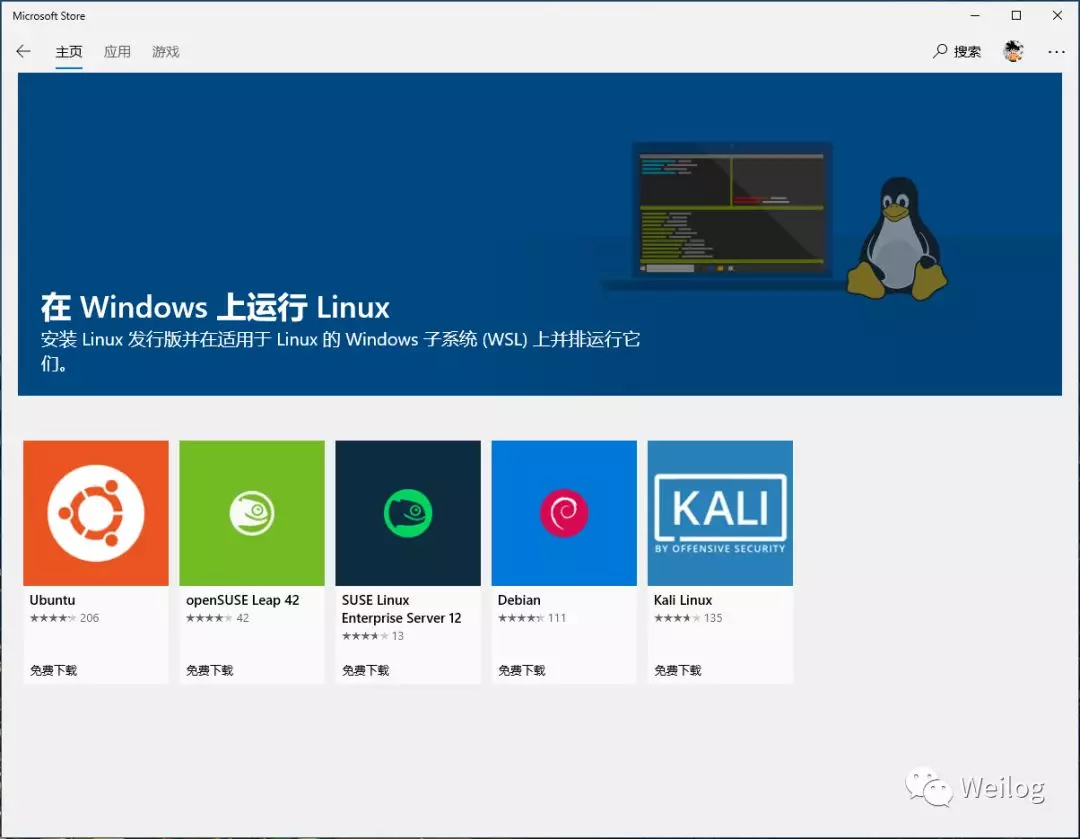This screenshot has width=1080, height=839.
Task: Open the Ubuntu app tile icon
Action: click(x=96, y=513)
